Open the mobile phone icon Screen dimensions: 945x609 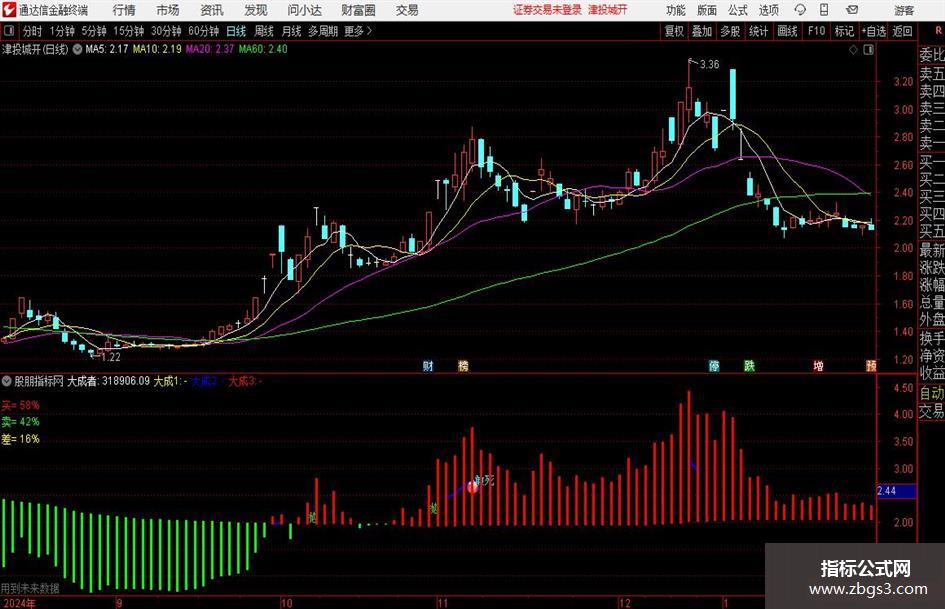click(824, 10)
